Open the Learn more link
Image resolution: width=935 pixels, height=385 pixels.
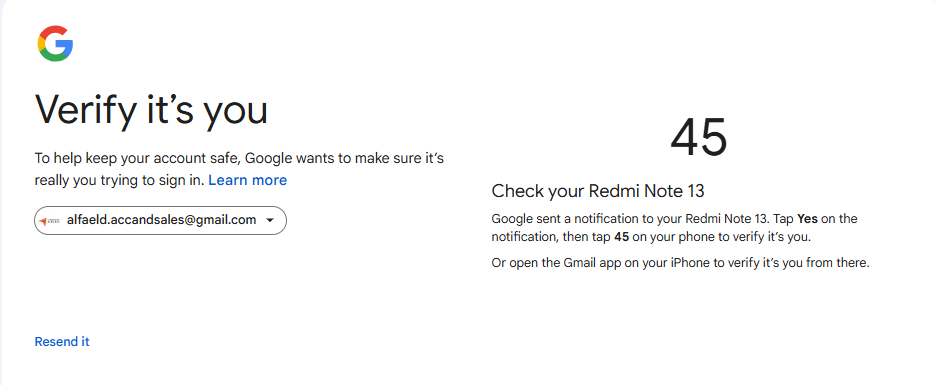247,180
